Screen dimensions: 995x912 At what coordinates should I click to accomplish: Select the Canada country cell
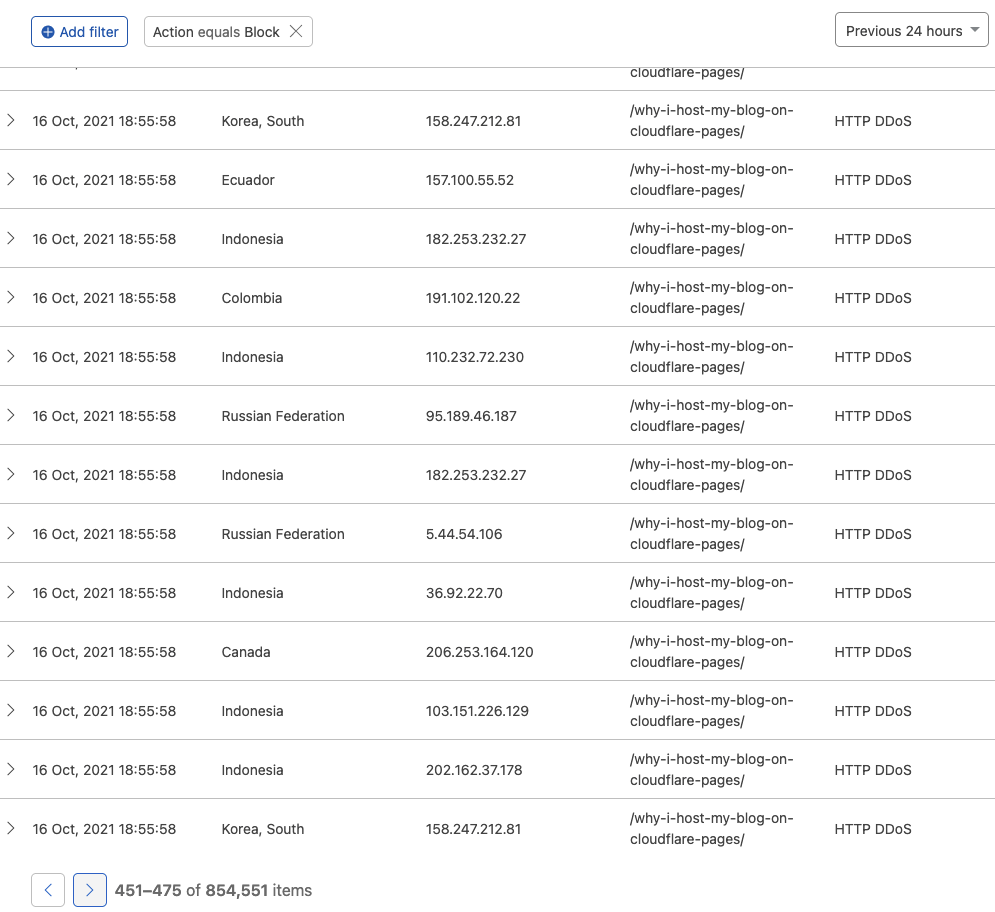click(246, 652)
